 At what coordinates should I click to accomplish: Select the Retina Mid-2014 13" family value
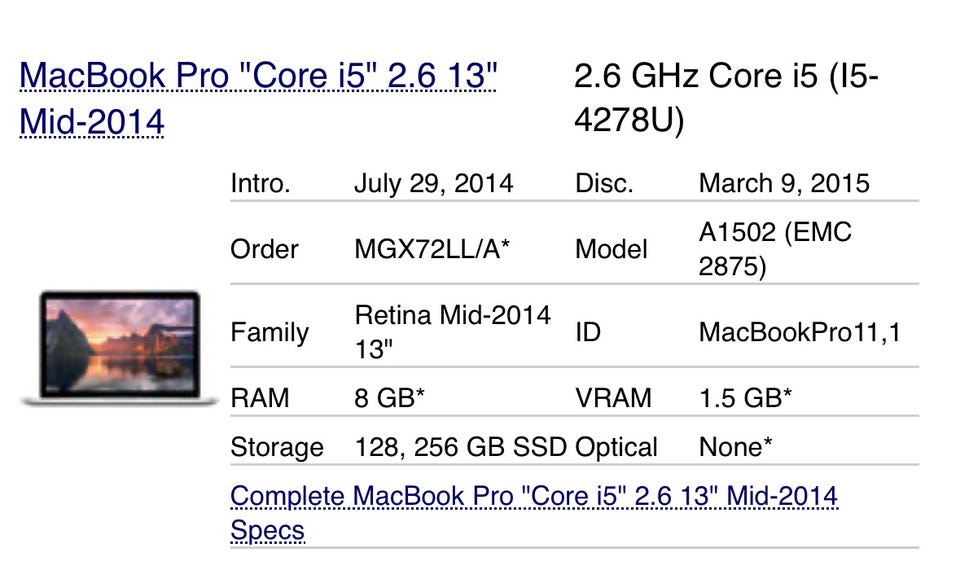tap(452, 332)
